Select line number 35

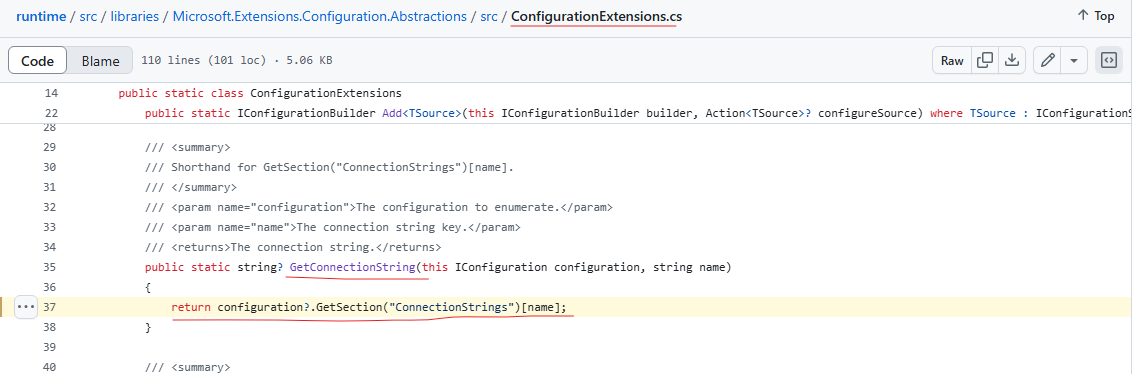point(50,268)
